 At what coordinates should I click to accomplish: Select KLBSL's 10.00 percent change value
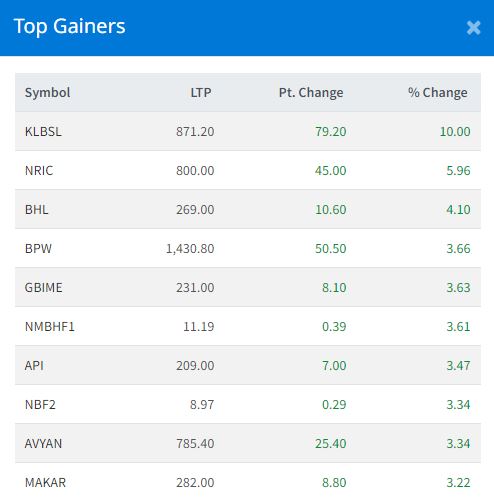click(455, 132)
